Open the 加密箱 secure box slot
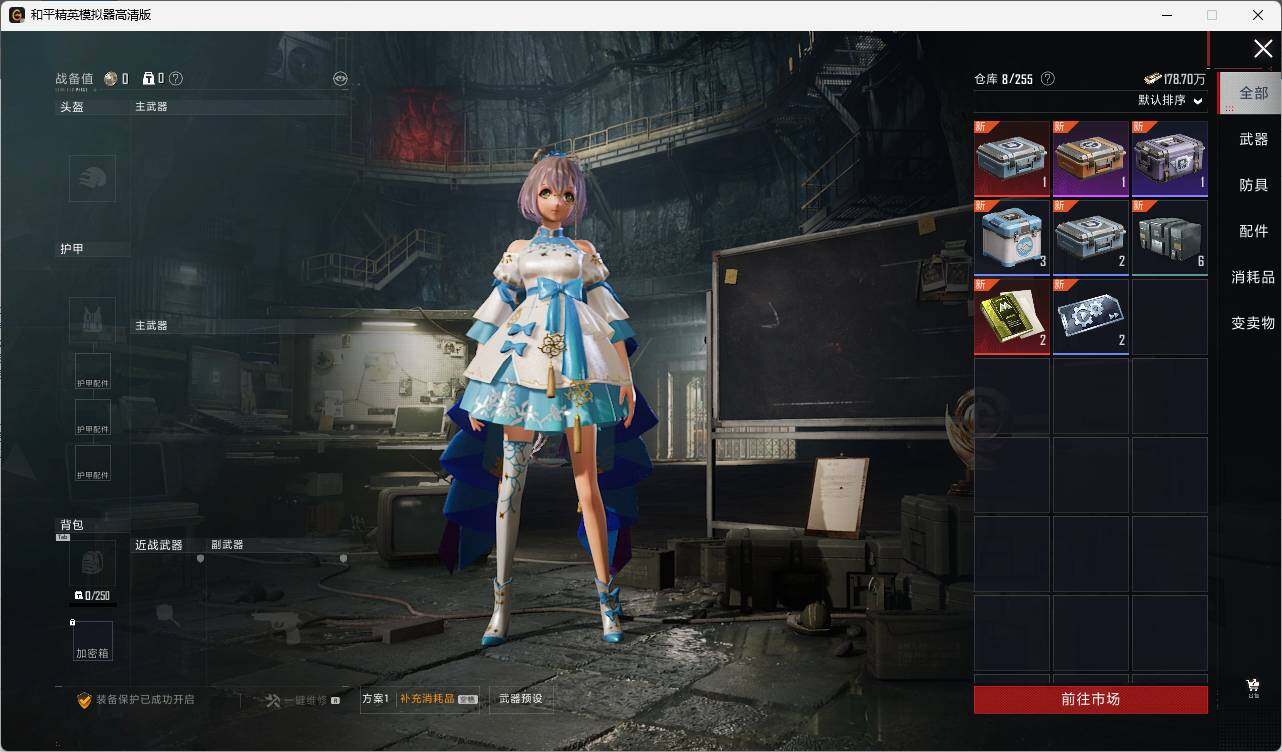Image resolution: width=1282 pixels, height=752 pixels. coord(93,641)
